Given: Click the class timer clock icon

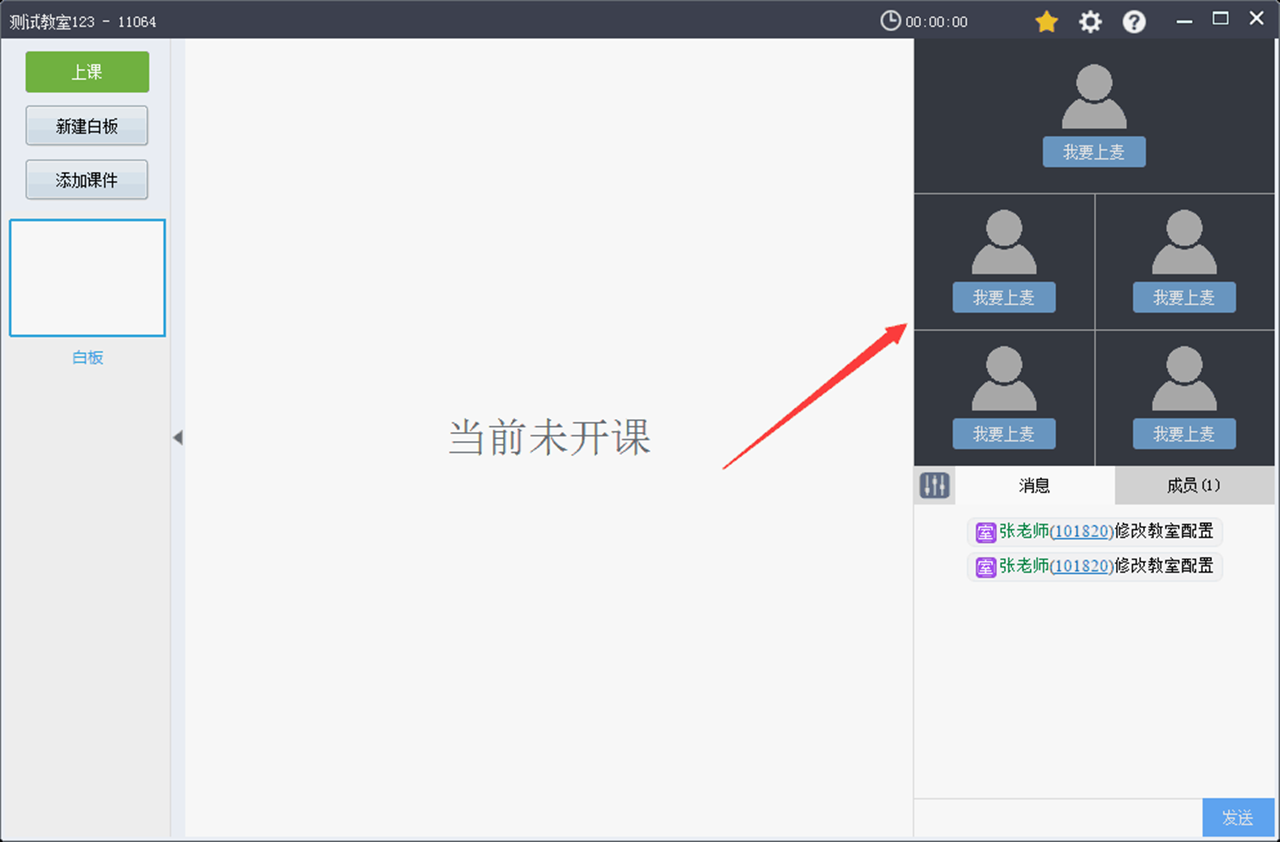Looking at the screenshot, I should click(x=889, y=20).
